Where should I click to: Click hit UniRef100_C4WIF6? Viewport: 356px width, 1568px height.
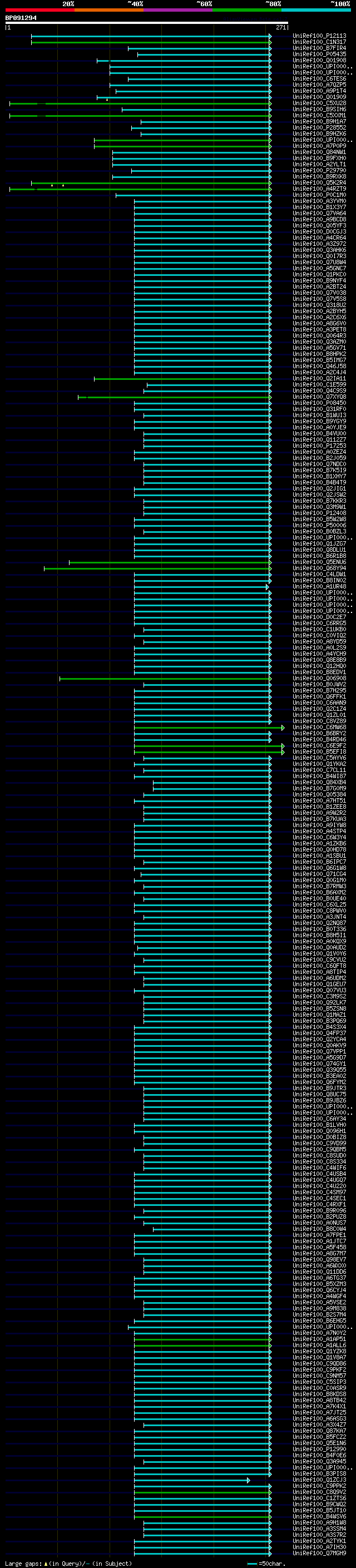(319, 1168)
